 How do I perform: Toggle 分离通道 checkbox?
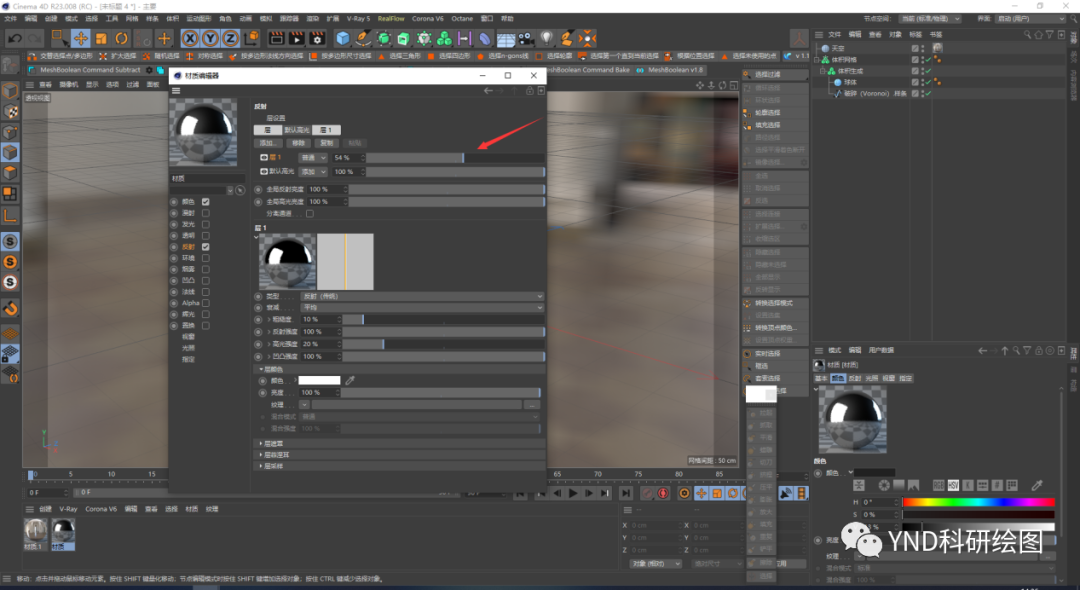pyautogui.click(x=309, y=213)
